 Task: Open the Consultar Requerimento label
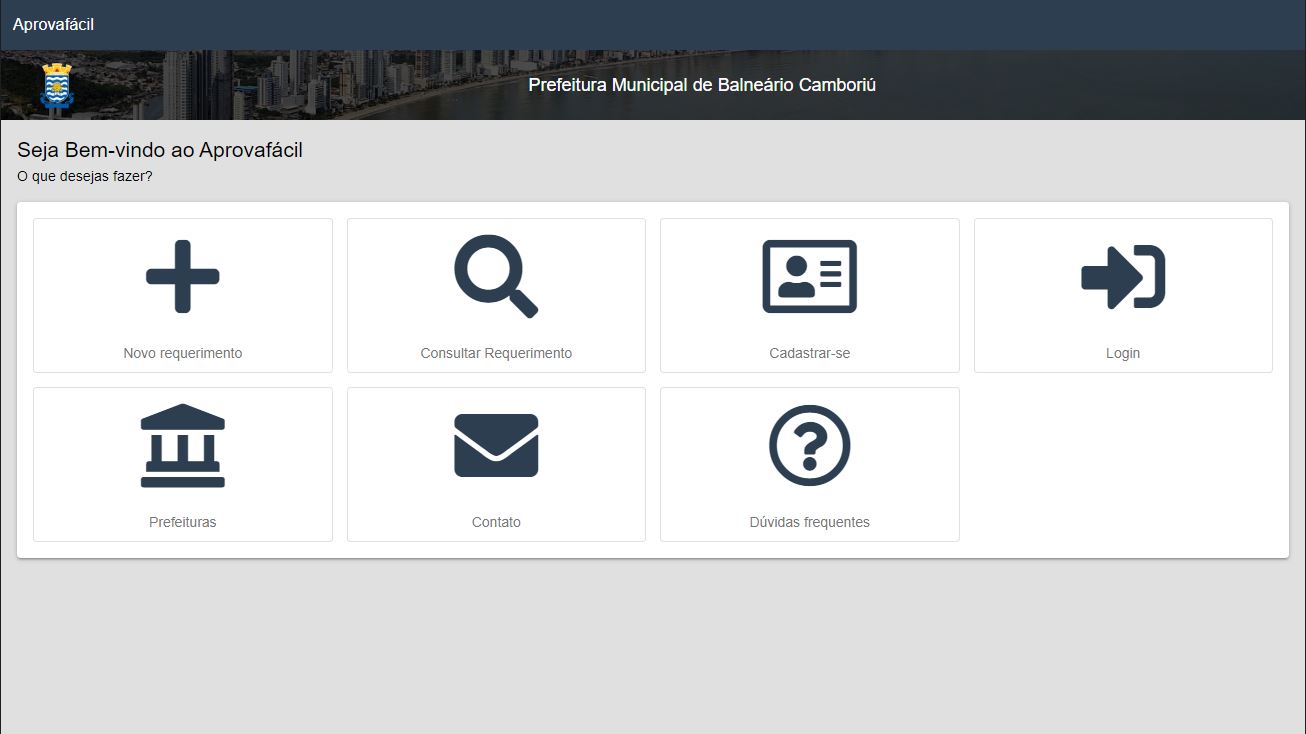tap(496, 353)
